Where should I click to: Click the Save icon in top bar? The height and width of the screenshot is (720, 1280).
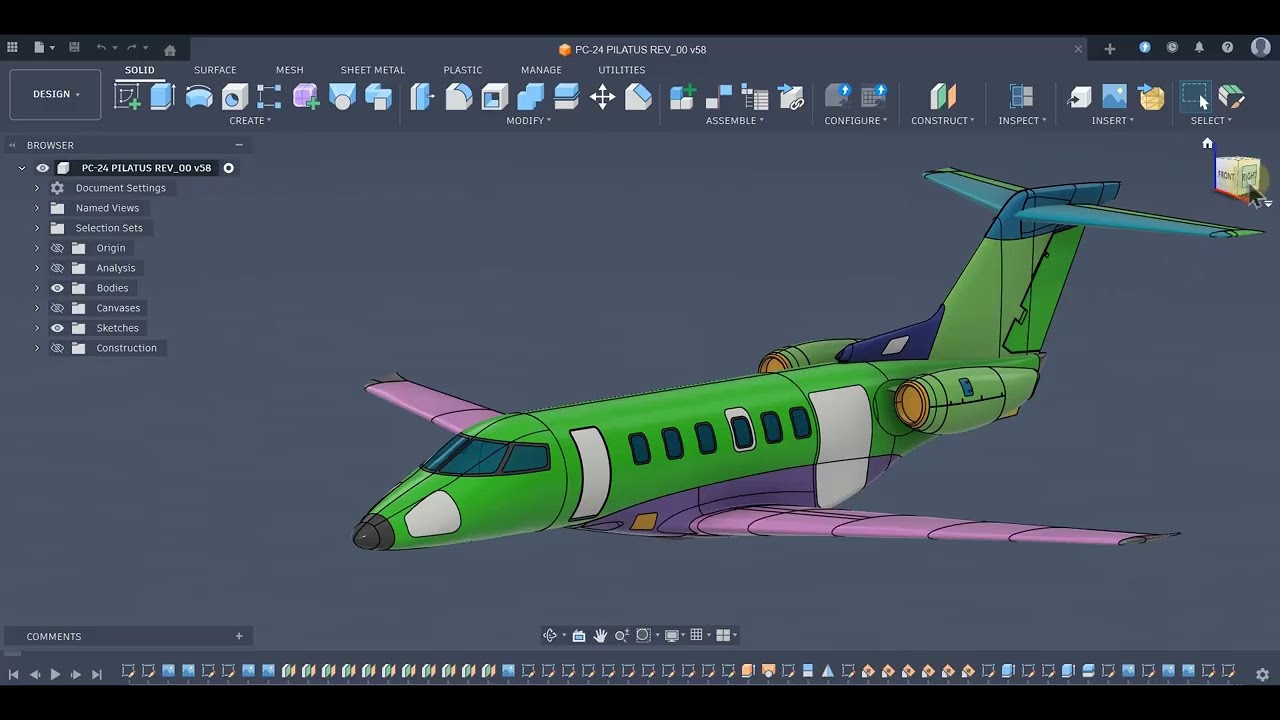coord(74,47)
